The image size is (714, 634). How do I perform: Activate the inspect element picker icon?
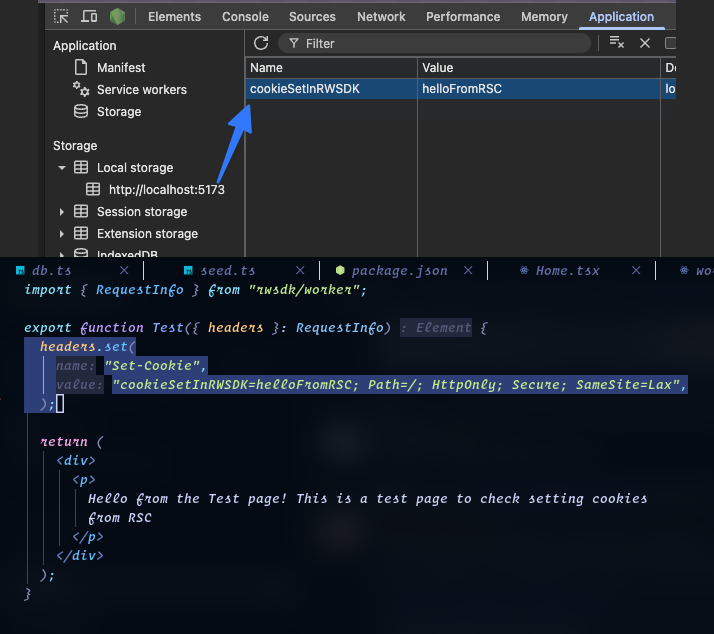pos(61,16)
